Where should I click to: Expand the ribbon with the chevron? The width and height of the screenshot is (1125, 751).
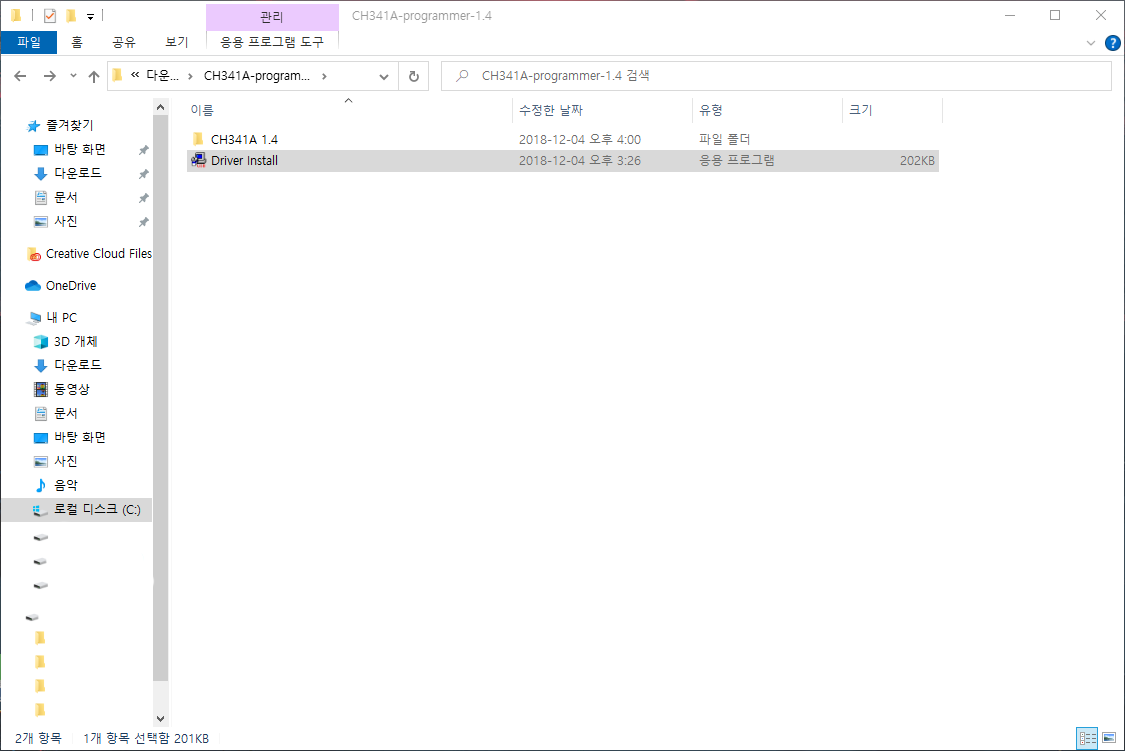[x=1091, y=43]
